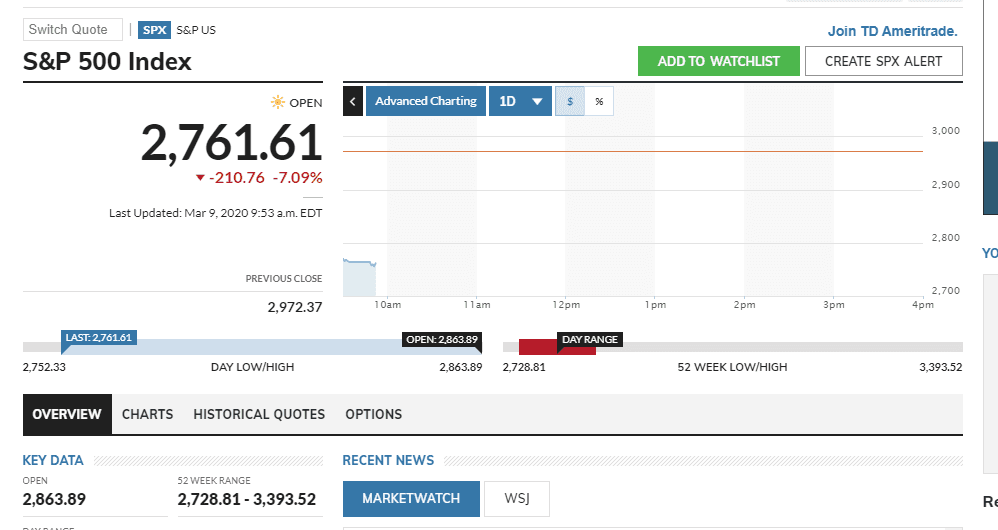Screen dimensions: 998x530
Task: Click Add to Watchlist button
Action: click(718, 61)
